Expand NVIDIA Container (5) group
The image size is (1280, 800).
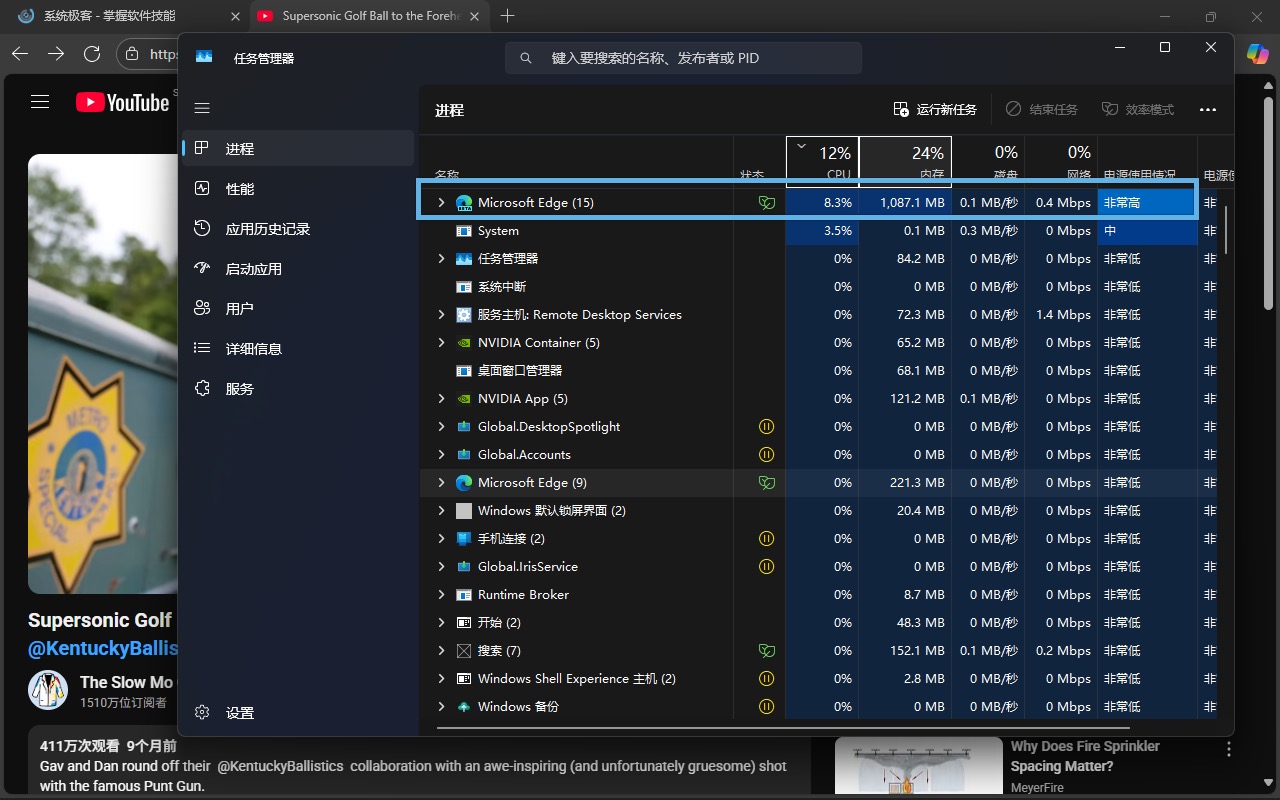pyautogui.click(x=441, y=342)
